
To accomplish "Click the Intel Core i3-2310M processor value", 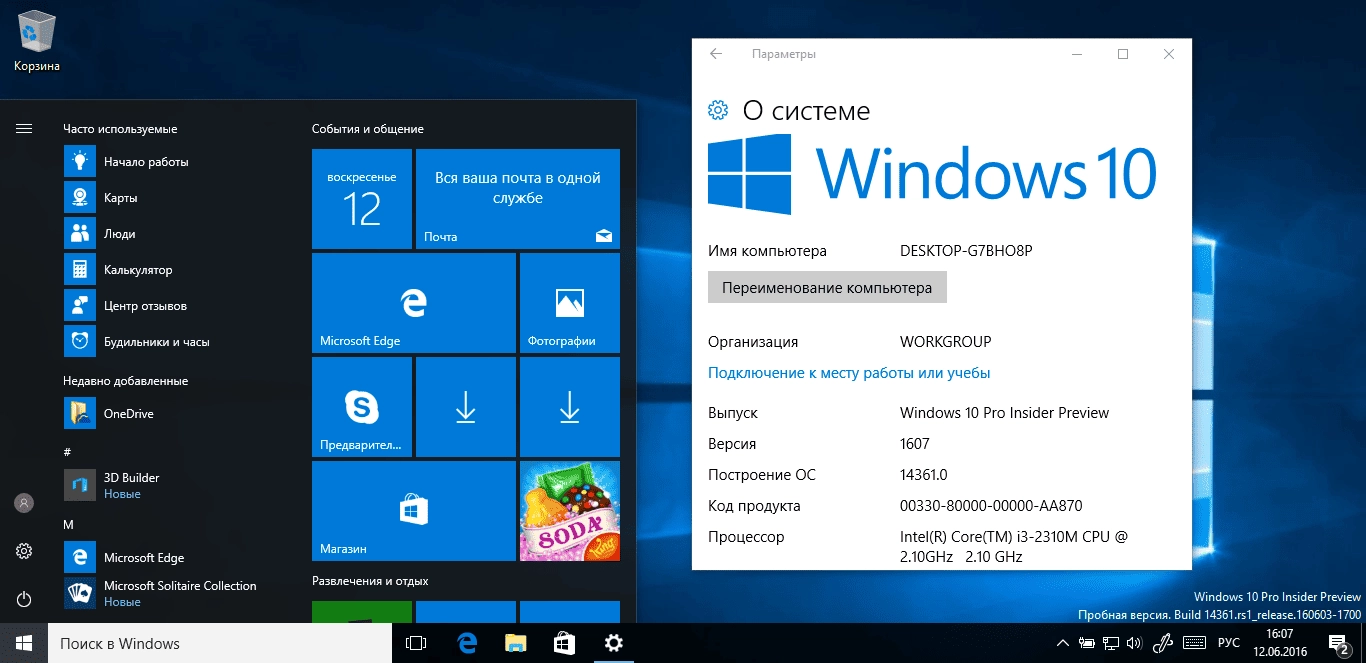I will (1014, 546).
